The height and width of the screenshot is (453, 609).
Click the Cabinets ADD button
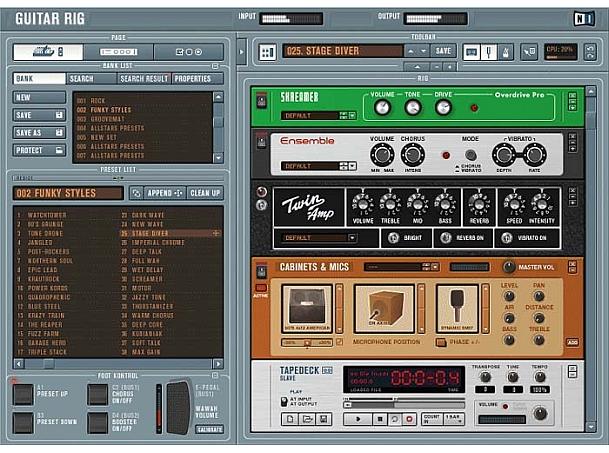[x=572, y=342]
